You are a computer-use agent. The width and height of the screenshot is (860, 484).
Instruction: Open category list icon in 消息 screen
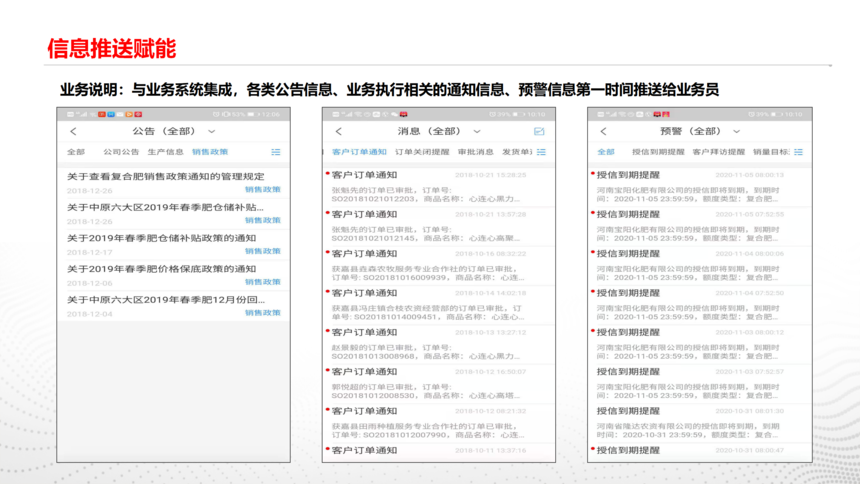(541, 152)
